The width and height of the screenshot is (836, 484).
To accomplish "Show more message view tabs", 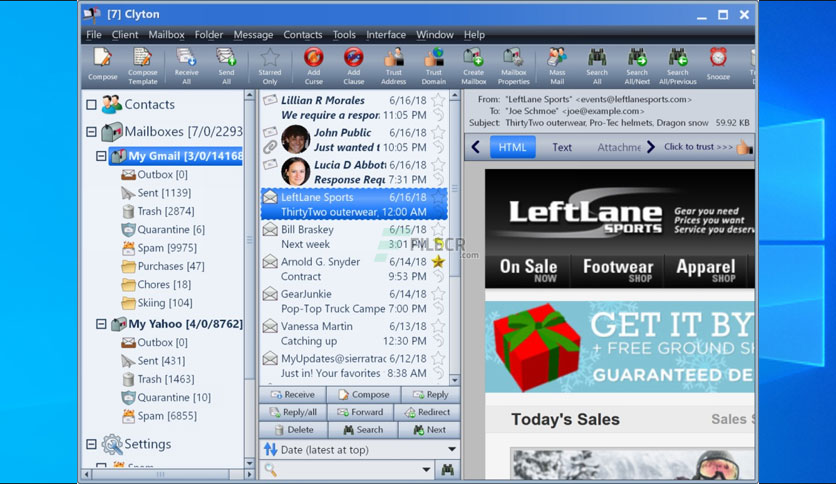I will (x=650, y=147).
